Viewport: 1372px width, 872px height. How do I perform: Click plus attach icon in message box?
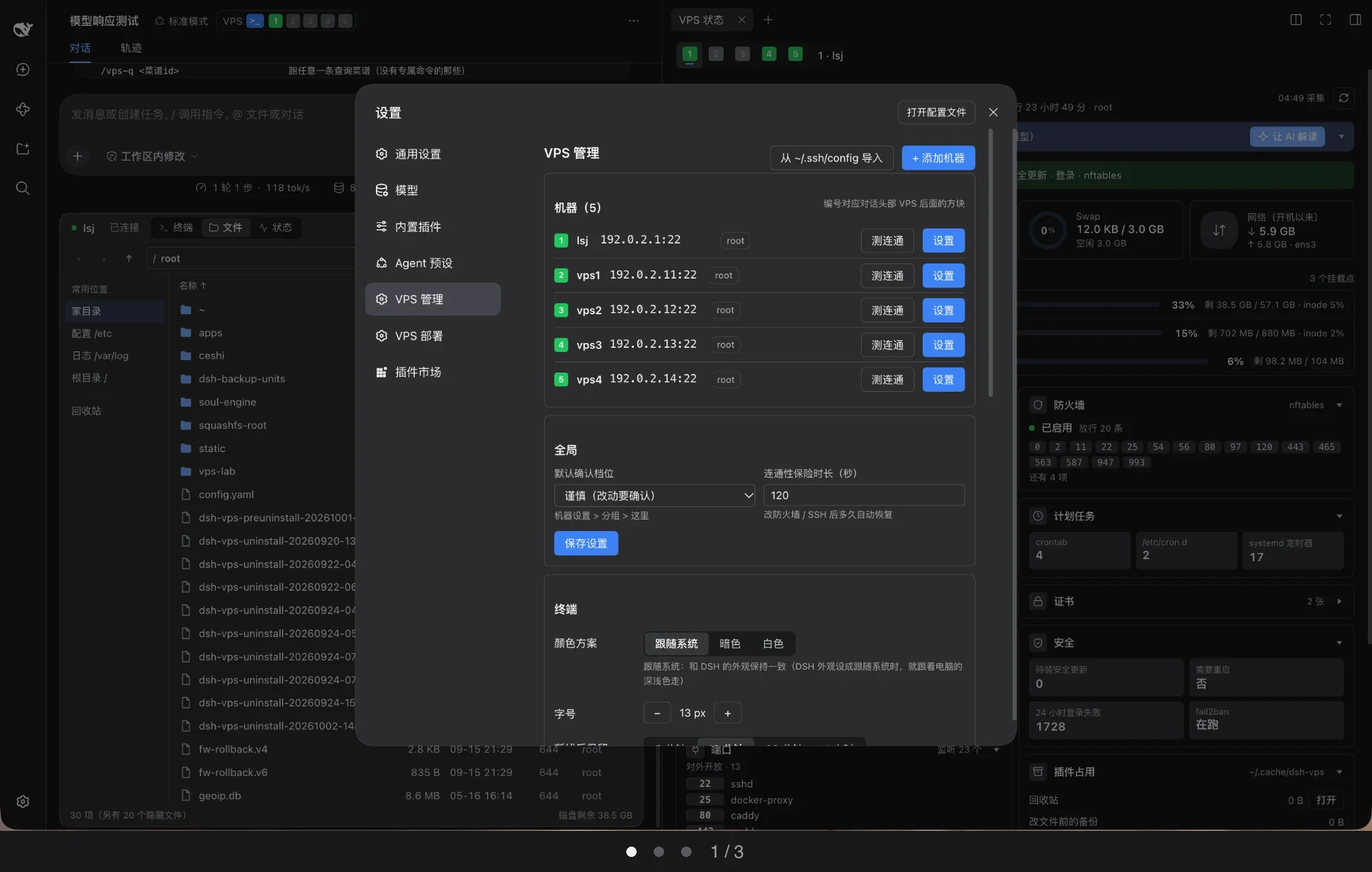point(78,157)
